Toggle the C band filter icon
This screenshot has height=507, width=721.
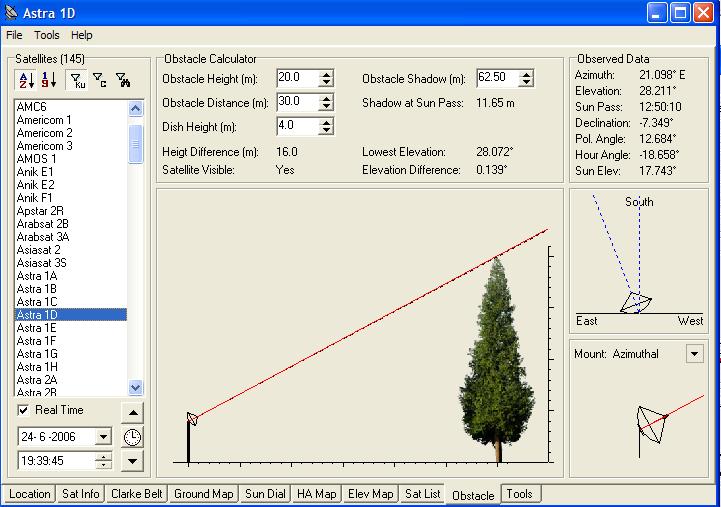[99, 80]
